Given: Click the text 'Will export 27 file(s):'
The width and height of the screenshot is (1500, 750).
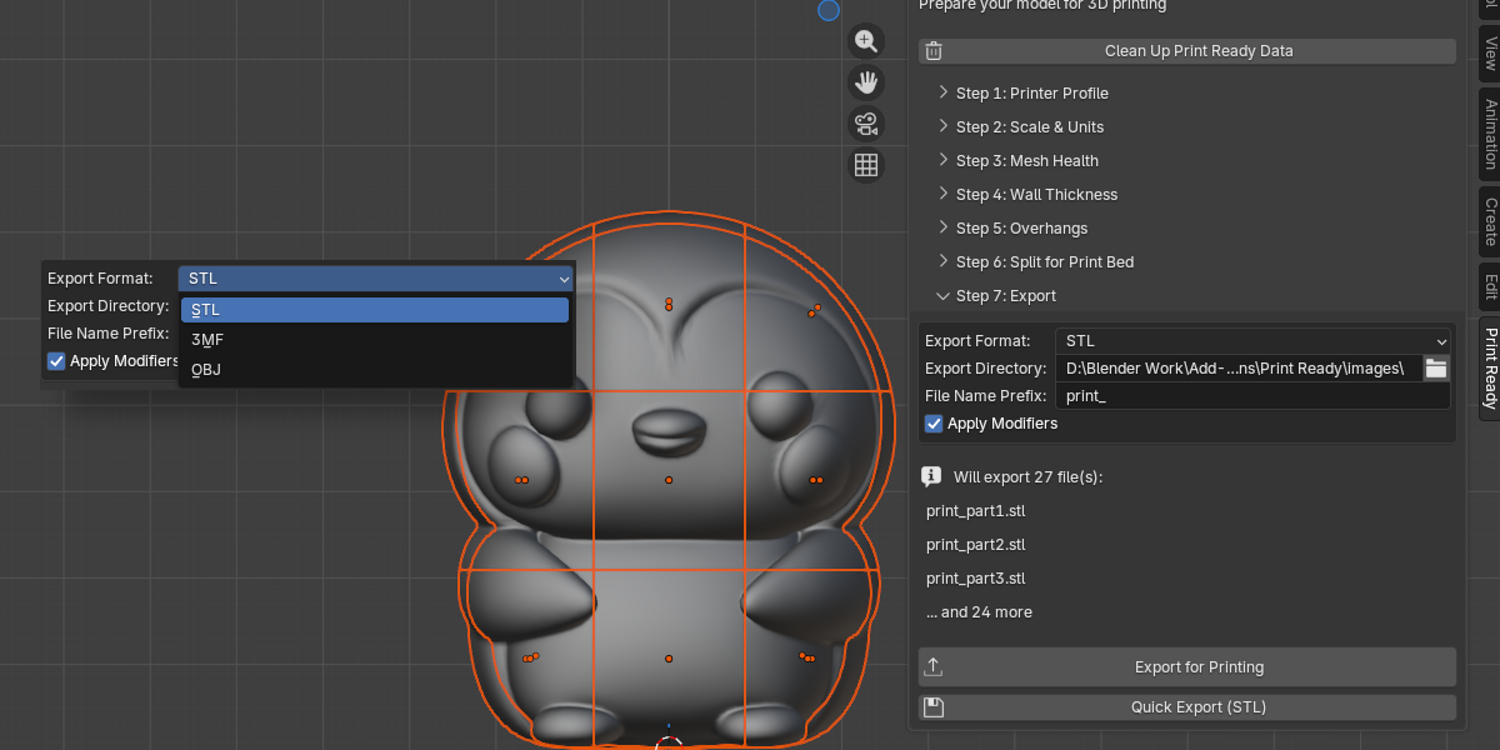Looking at the screenshot, I should pyautogui.click(x=1028, y=477).
